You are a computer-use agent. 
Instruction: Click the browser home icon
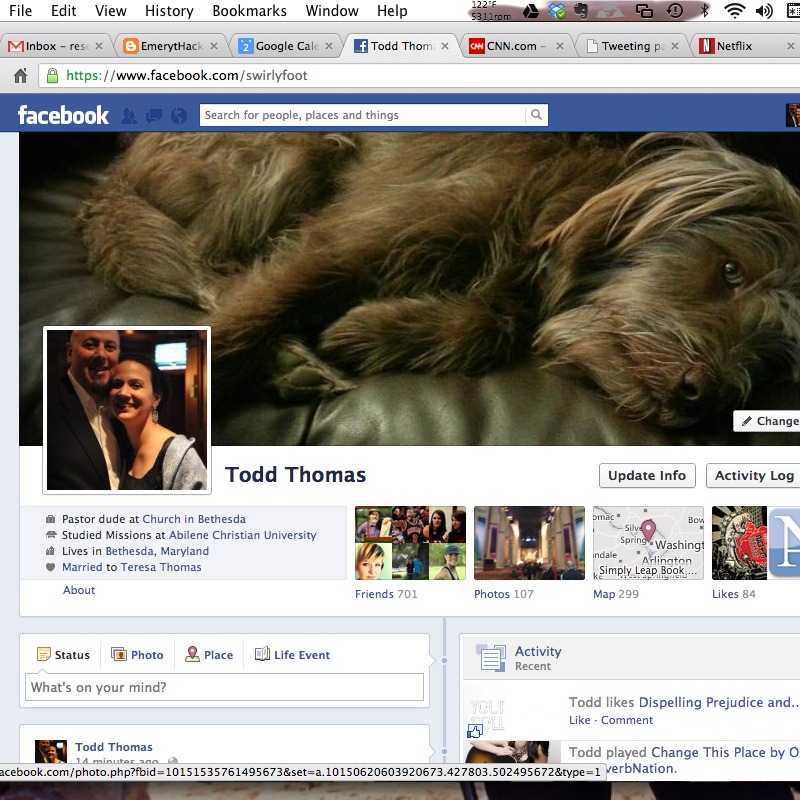click(x=20, y=76)
